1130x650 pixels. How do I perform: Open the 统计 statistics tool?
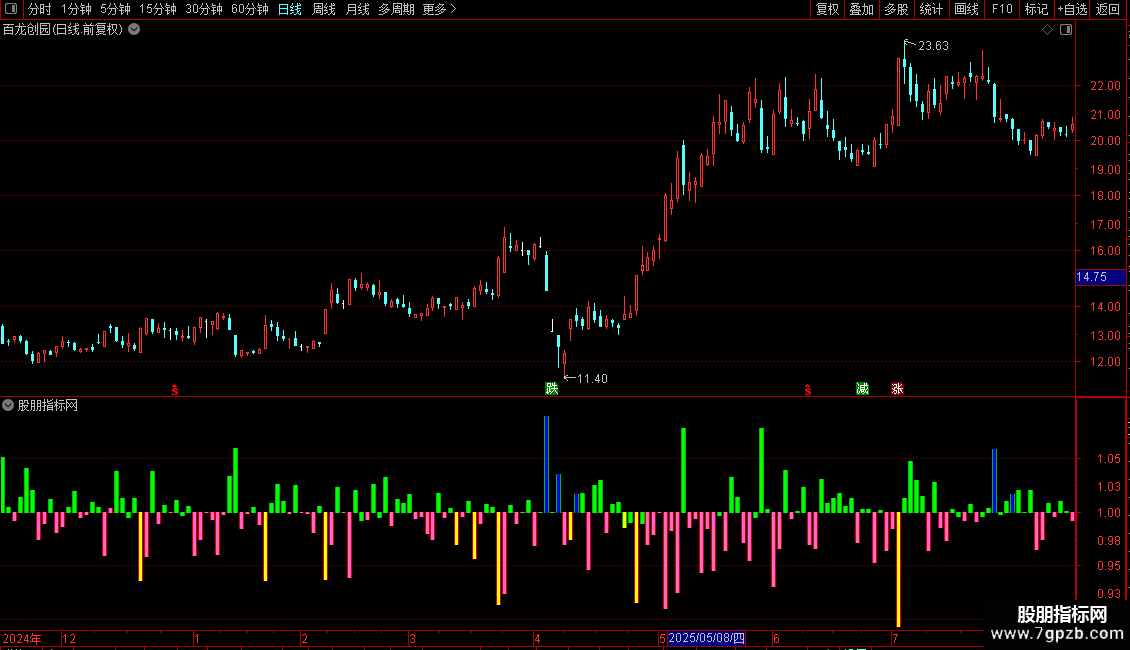[931, 9]
